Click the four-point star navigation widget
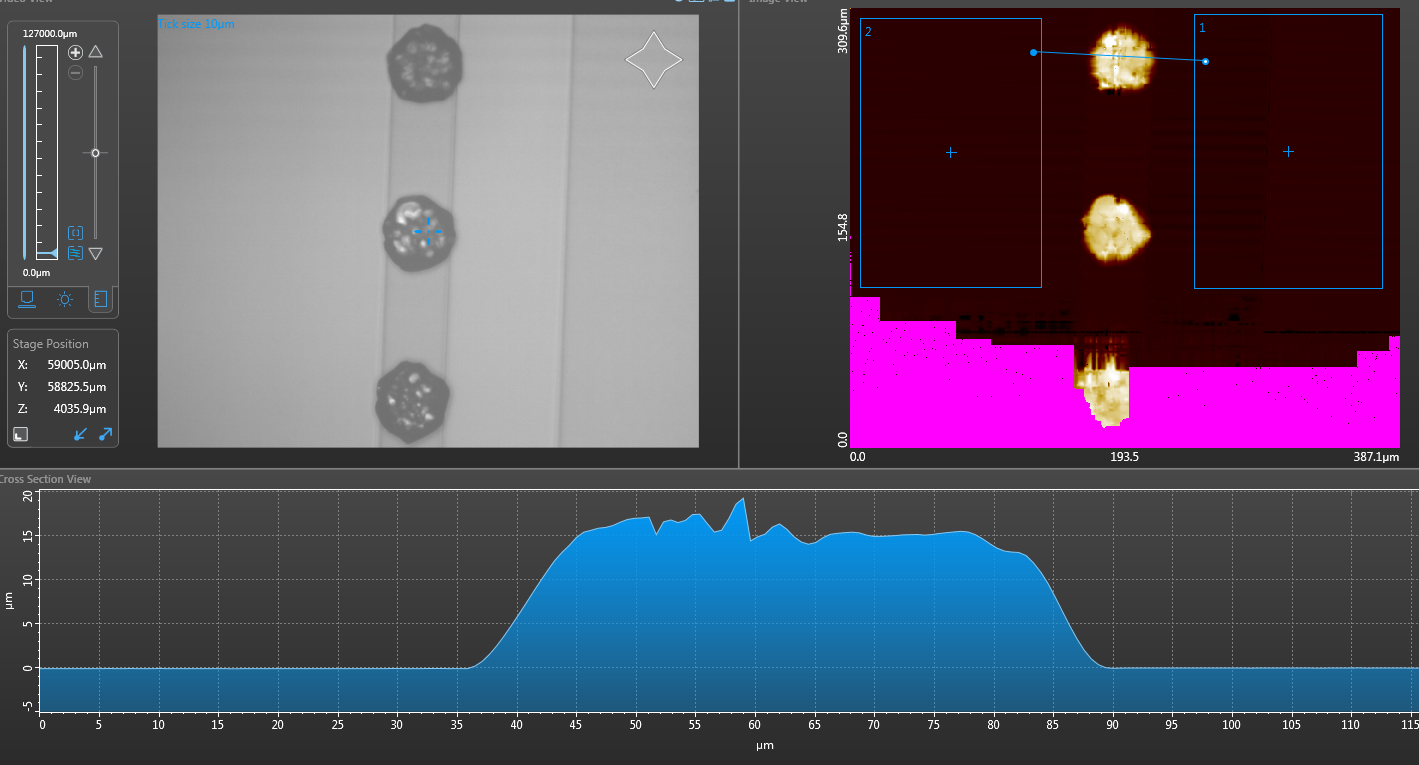The width and height of the screenshot is (1419, 765). 653,60
